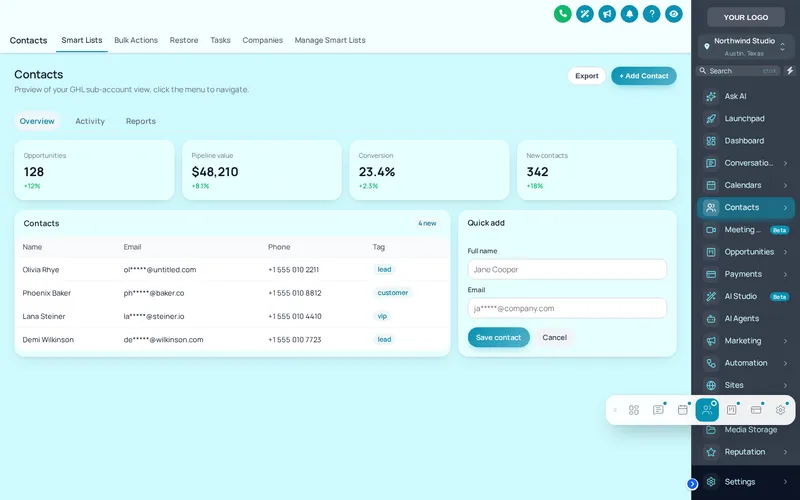
Task: Click the calendar icon in floating dock
Action: (x=683, y=410)
